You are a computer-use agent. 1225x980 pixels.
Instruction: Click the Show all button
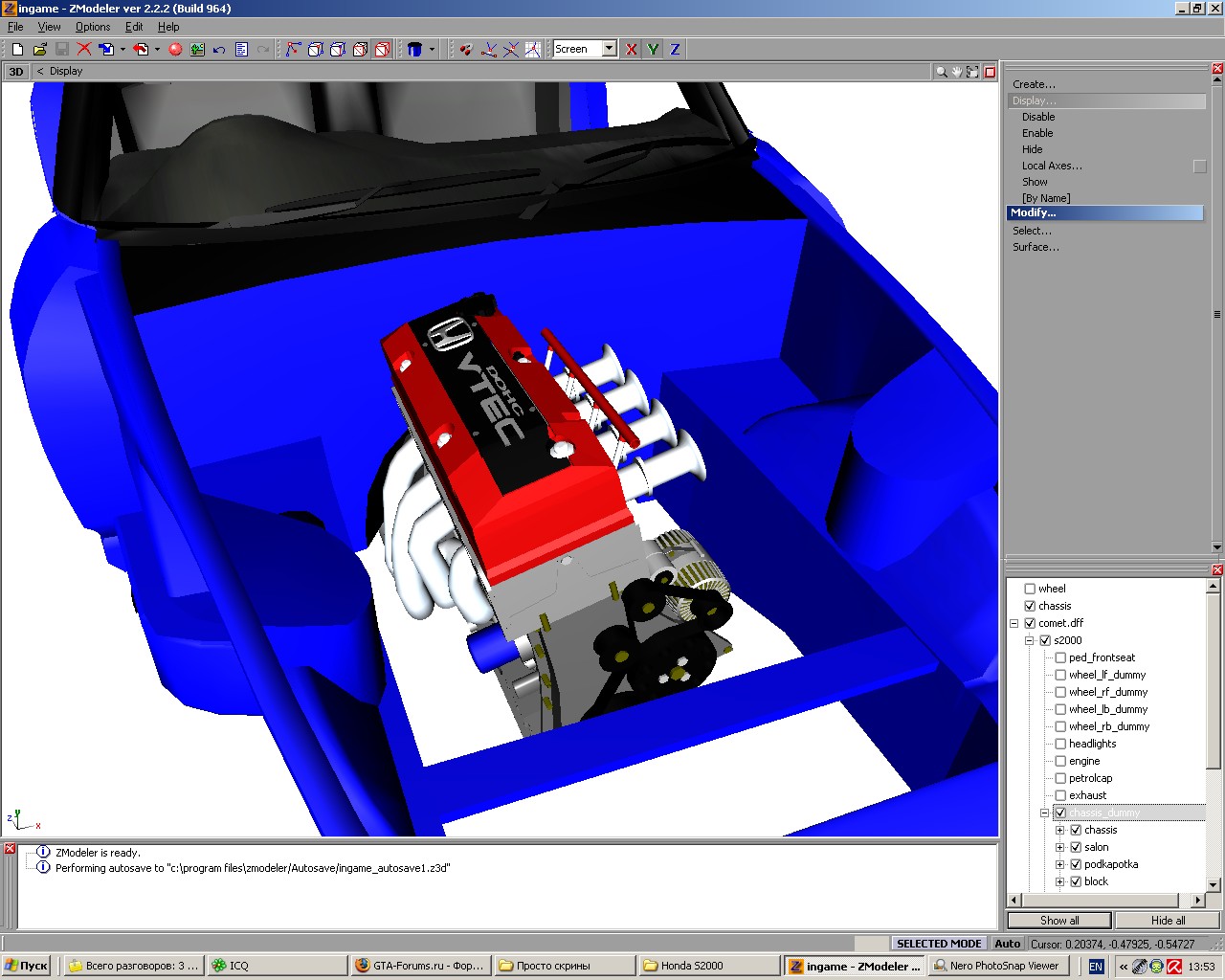[x=1059, y=921]
